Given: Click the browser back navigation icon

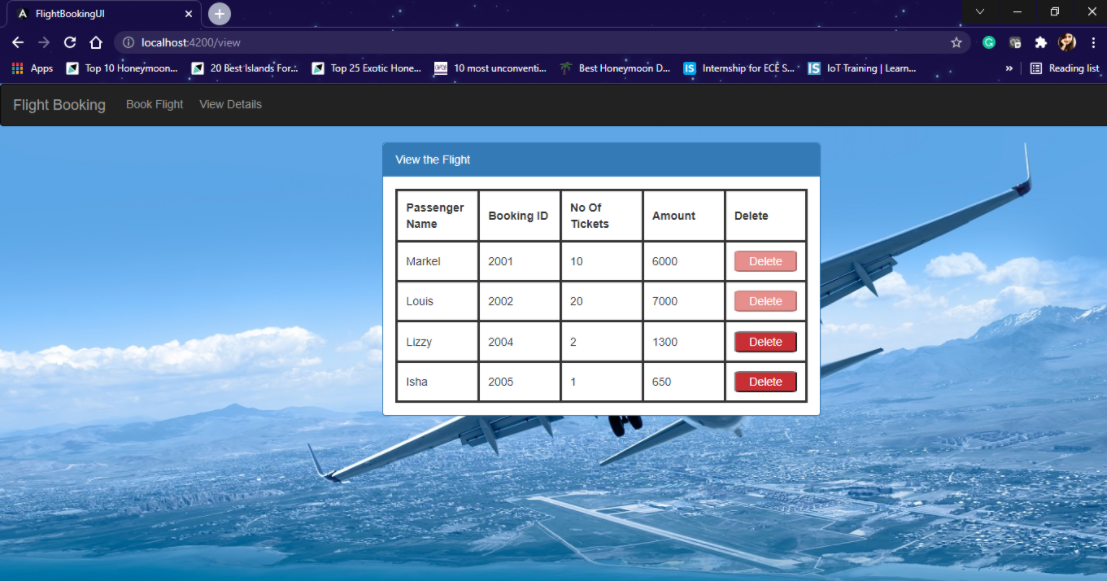Looking at the screenshot, I should tap(17, 43).
